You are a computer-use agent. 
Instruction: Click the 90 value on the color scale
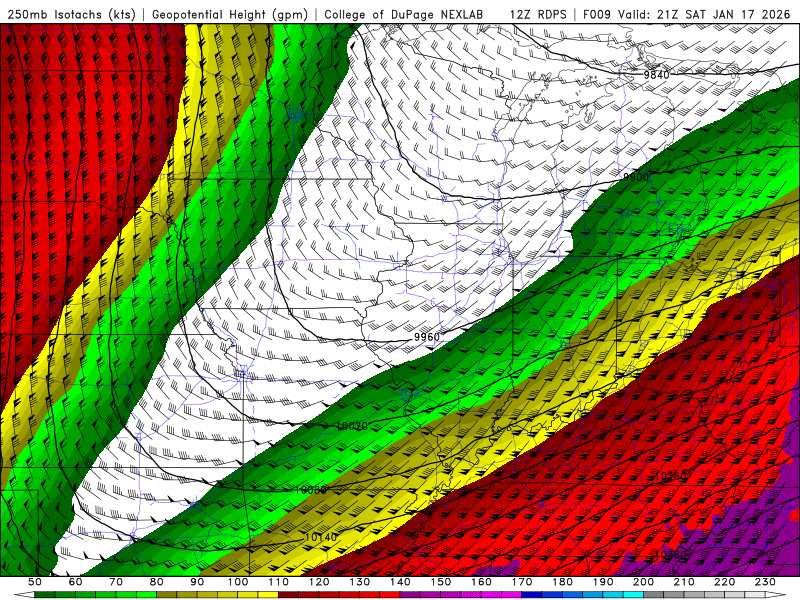pyautogui.click(x=197, y=582)
